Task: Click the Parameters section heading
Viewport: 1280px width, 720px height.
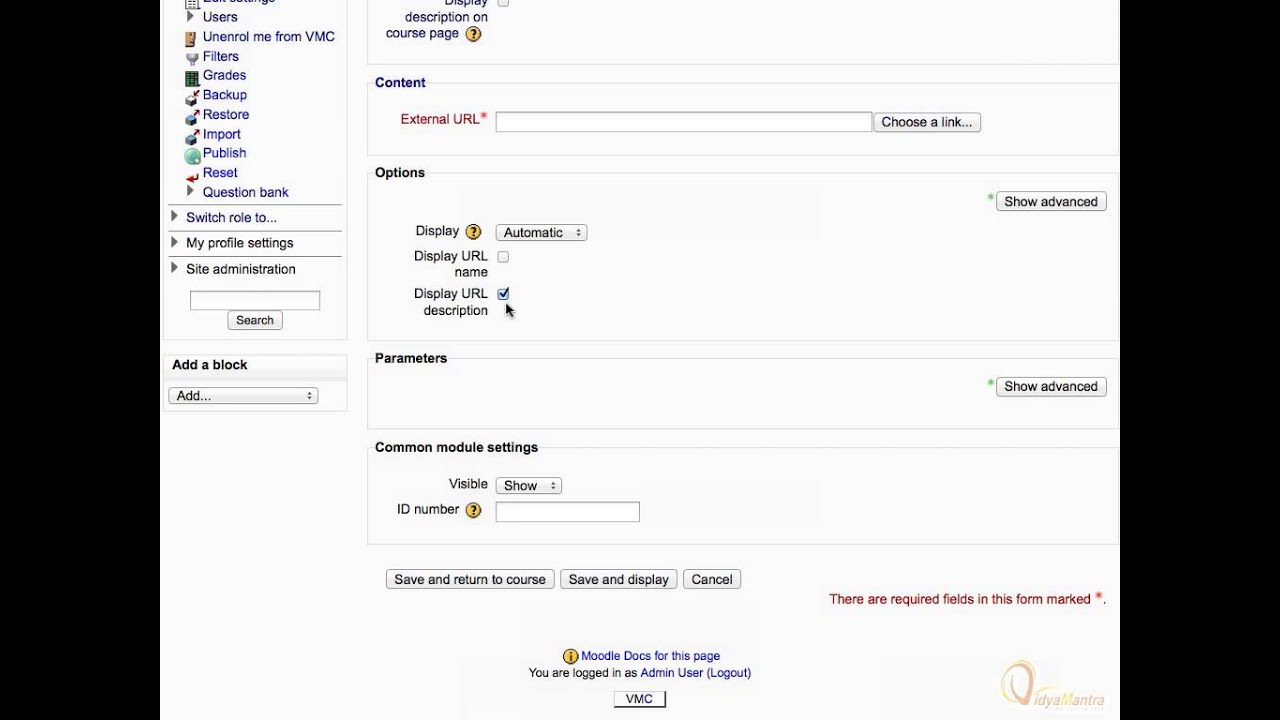Action: coord(411,358)
